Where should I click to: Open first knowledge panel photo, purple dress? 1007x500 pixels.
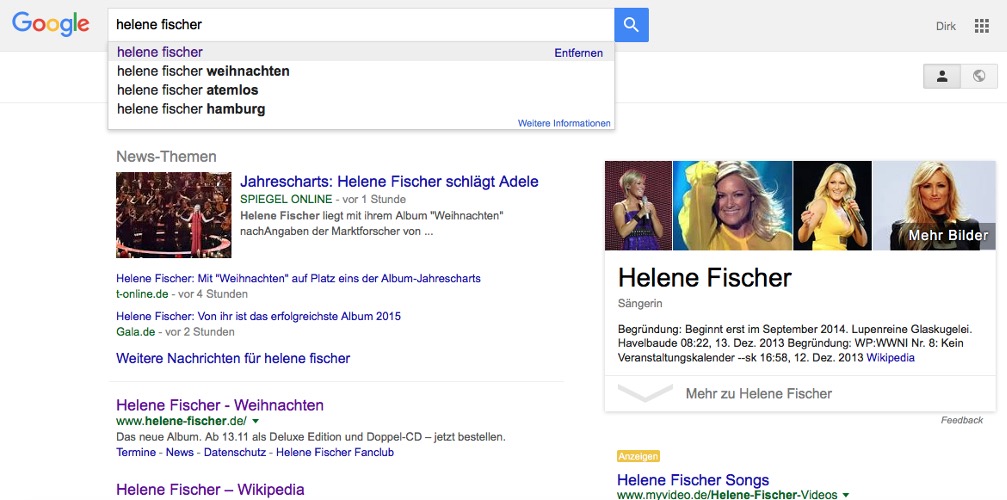tap(638, 205)
